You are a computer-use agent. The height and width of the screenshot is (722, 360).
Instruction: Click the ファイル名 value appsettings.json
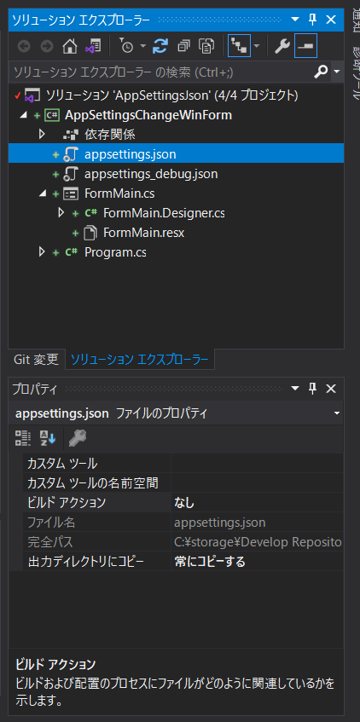pos(220,522)
